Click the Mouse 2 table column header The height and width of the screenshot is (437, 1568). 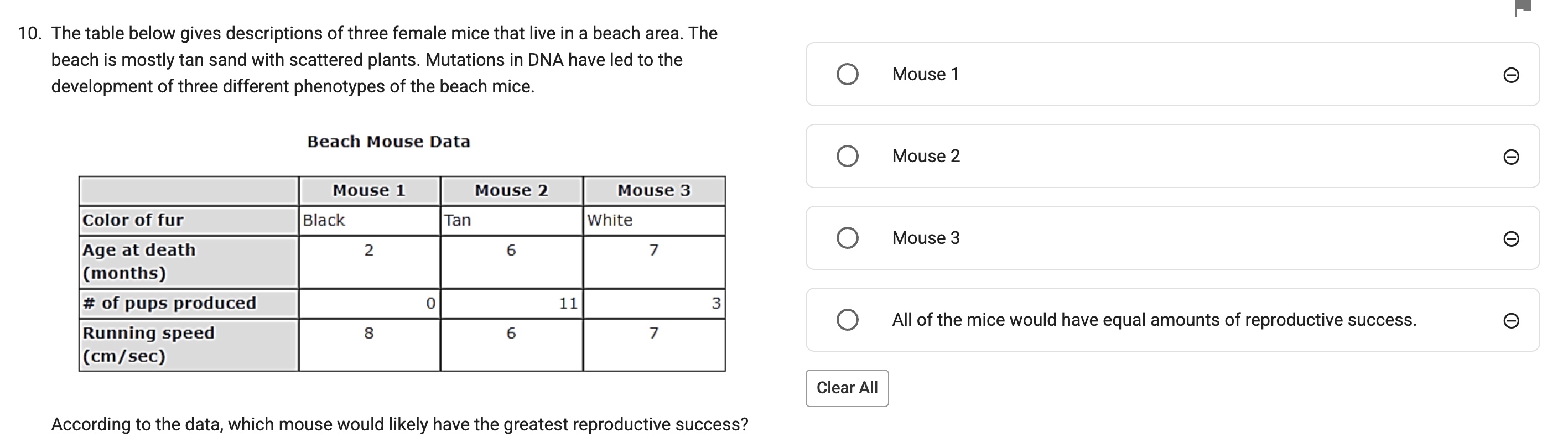coord(511,190)
